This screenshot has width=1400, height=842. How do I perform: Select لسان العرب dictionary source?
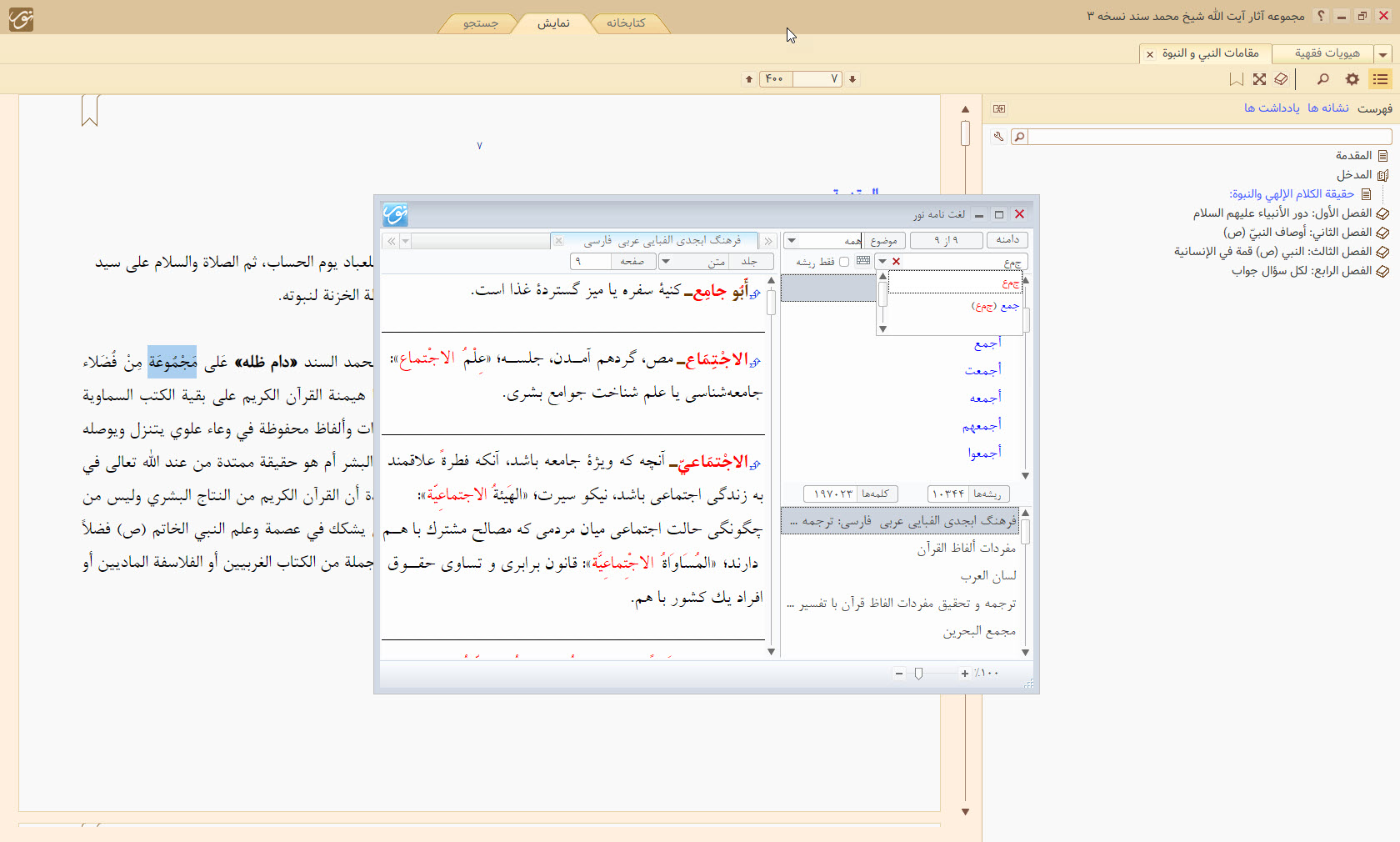click(988, 576)
